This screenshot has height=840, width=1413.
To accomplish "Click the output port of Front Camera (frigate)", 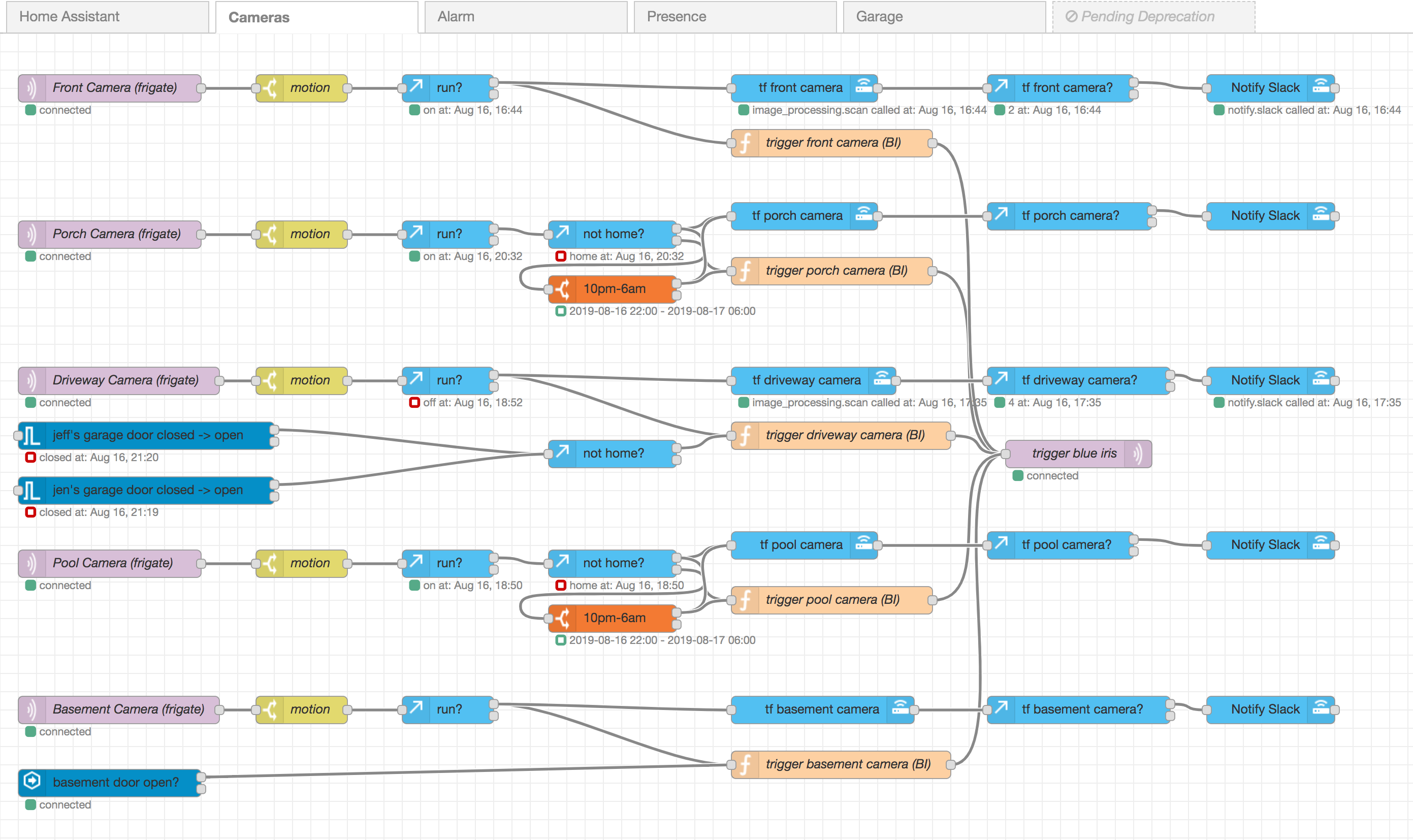I will [201, 88].
